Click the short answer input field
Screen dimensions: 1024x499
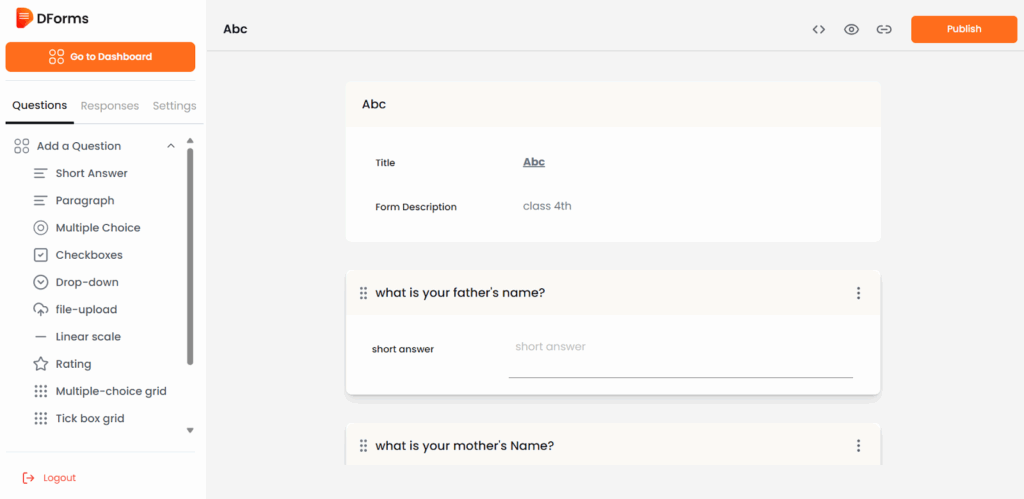pos(680,360)
